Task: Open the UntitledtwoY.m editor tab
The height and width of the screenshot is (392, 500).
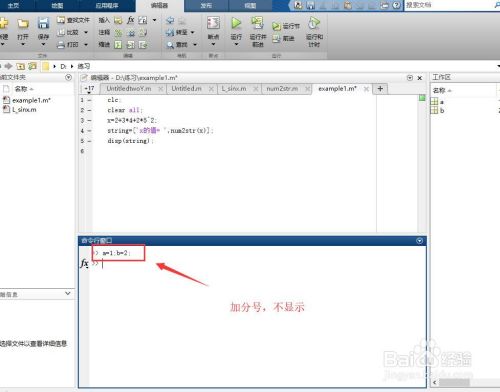Action: point(129,88)
